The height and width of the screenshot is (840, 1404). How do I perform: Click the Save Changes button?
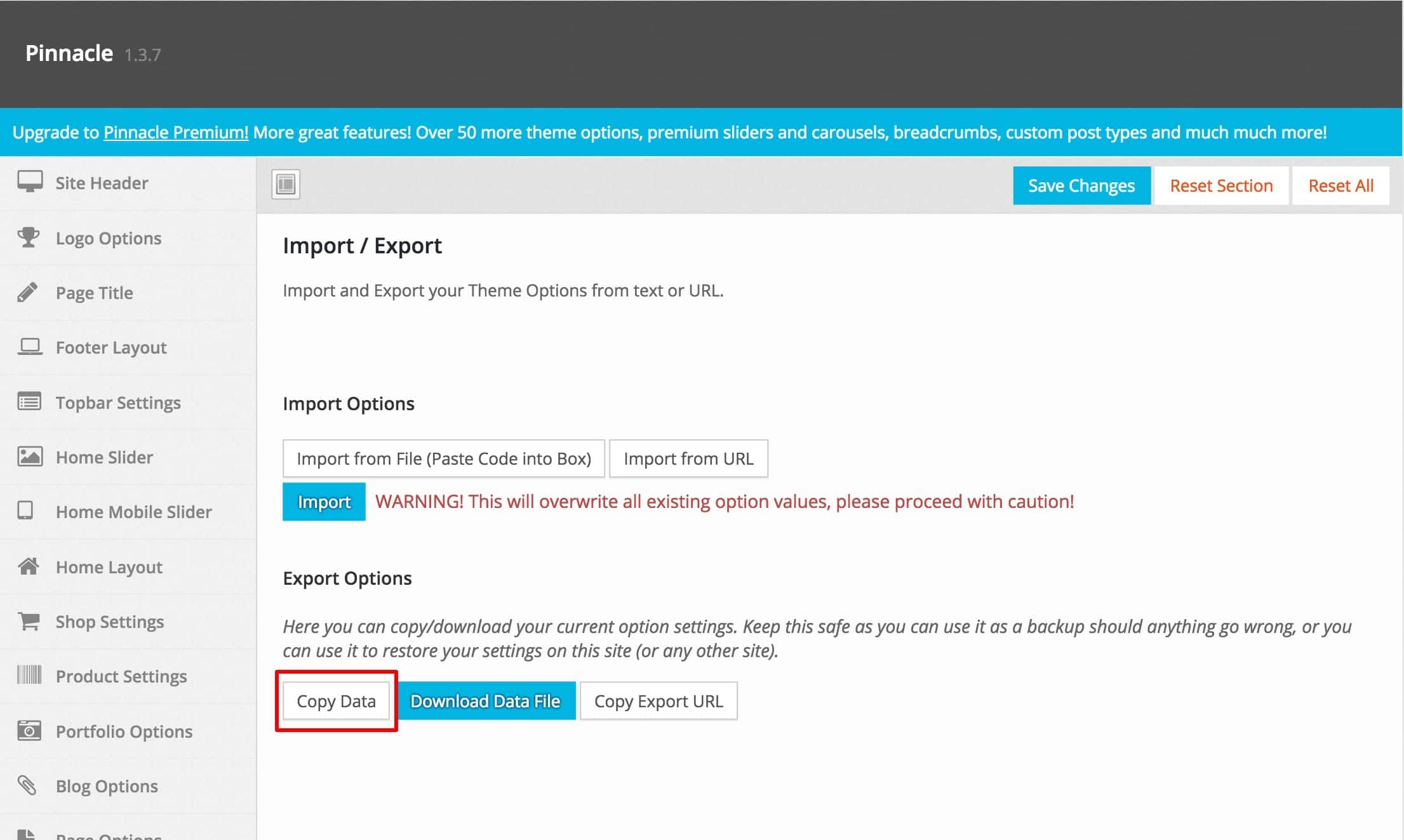1081,185
